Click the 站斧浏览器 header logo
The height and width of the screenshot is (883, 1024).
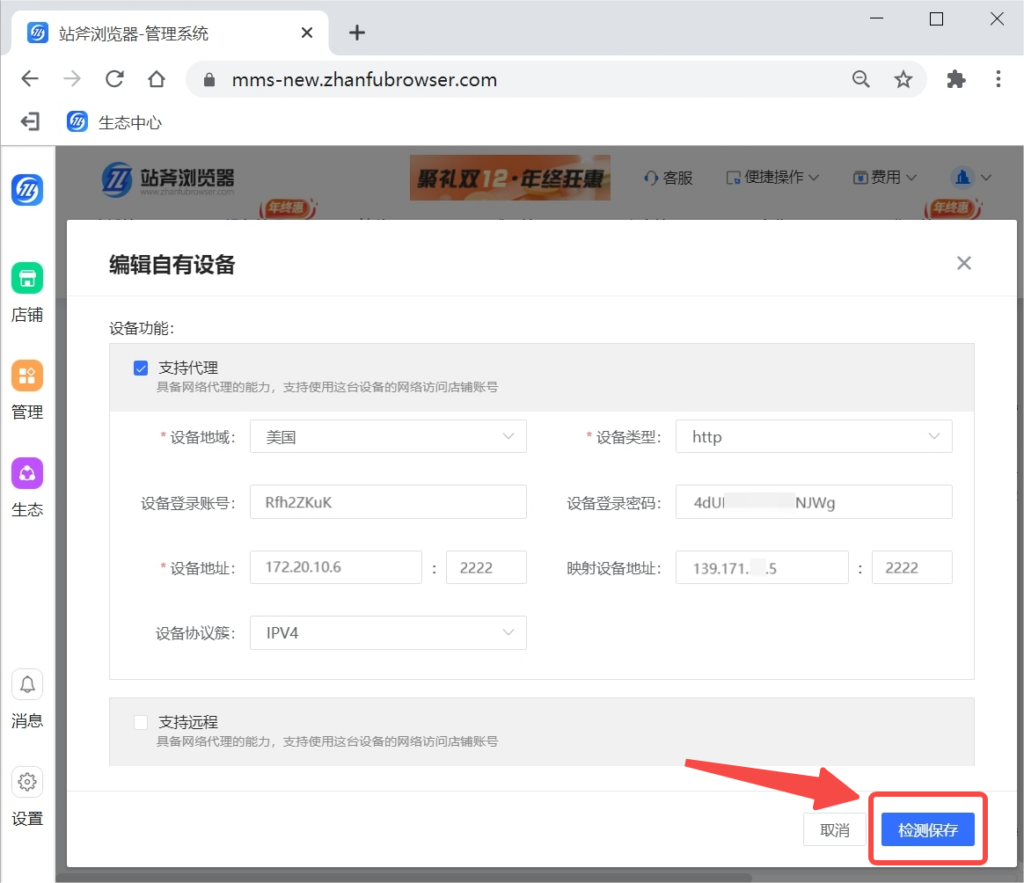tap(168, 179)
